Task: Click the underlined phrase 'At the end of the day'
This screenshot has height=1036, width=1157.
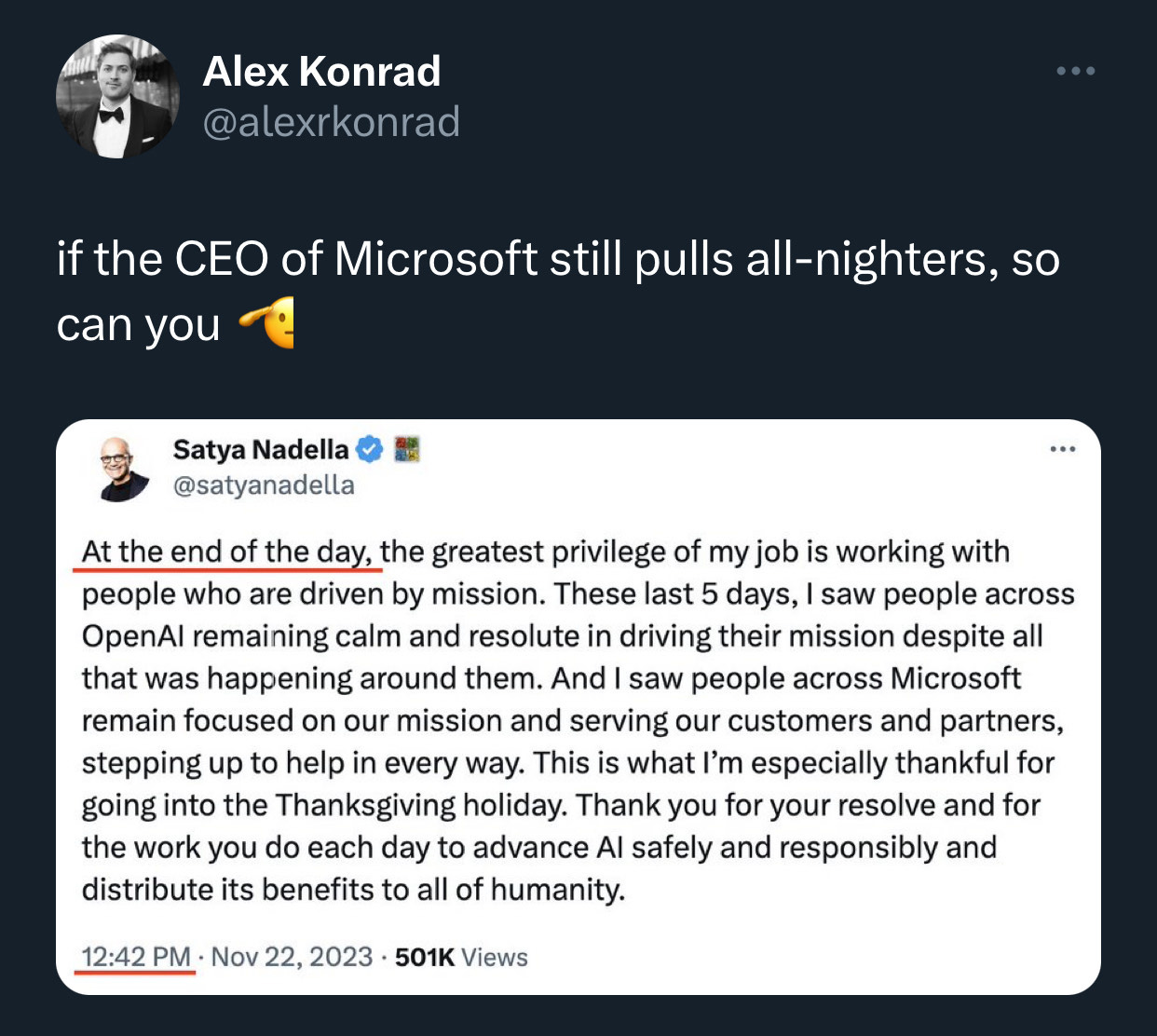Action: tap(226, 550)
